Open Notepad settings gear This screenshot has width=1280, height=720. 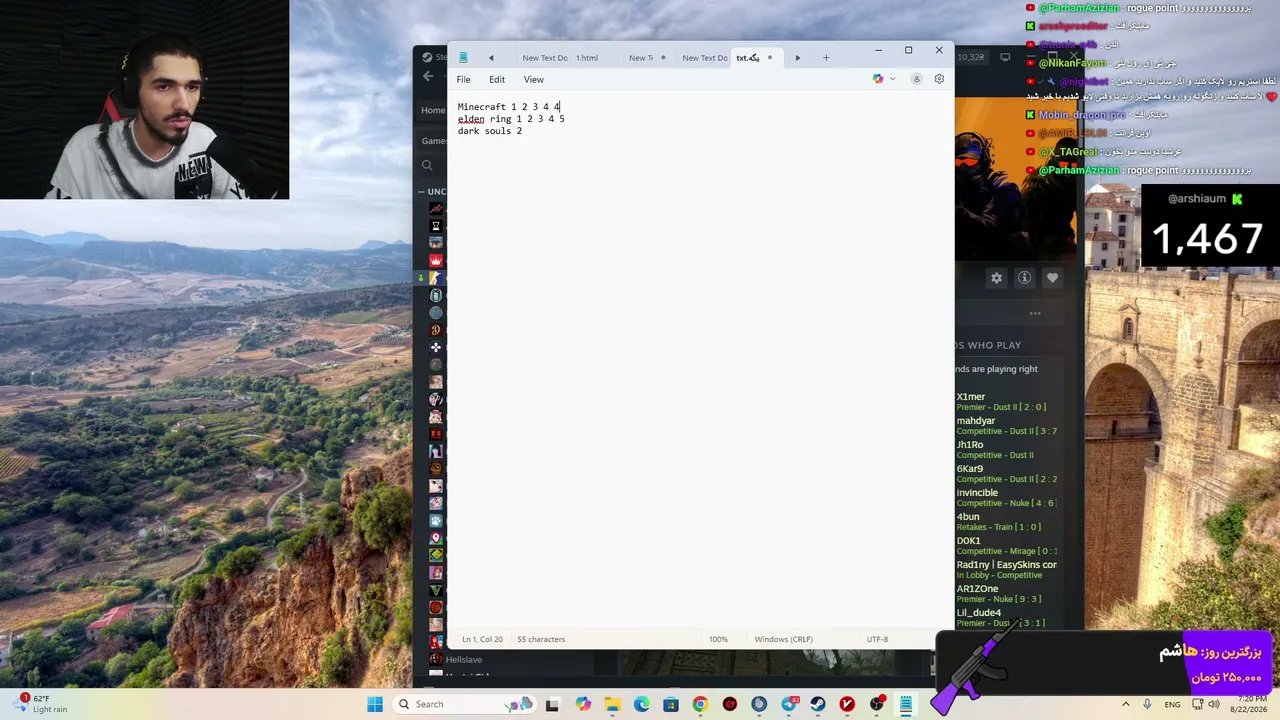coord(939,79)
